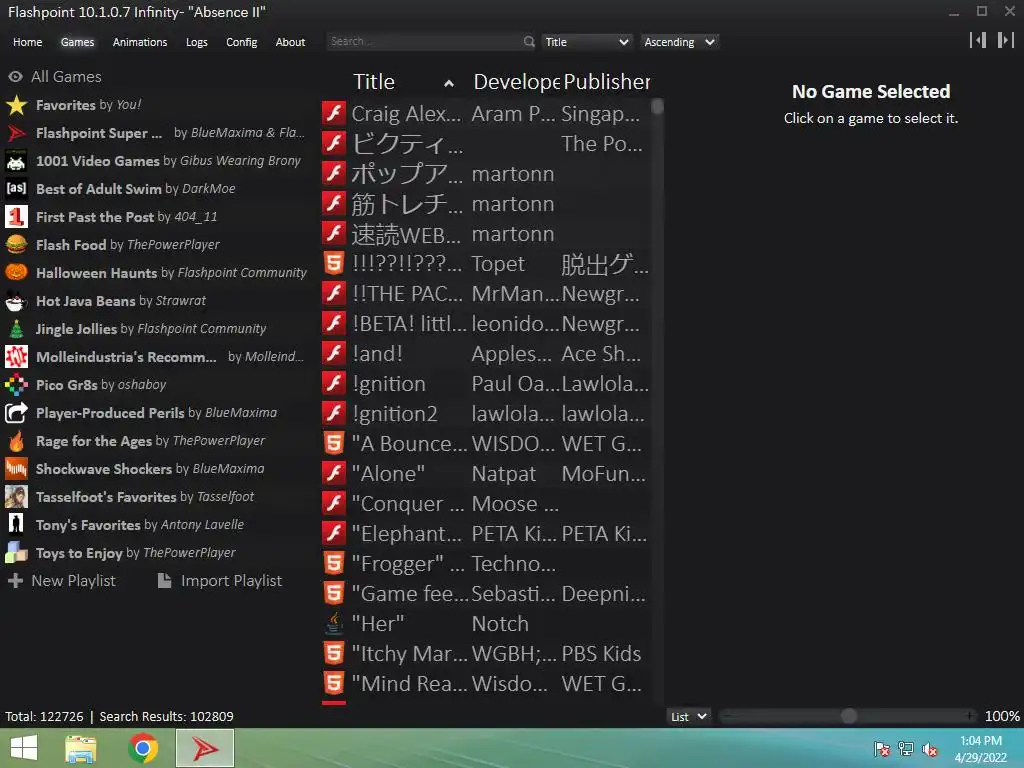
Task: Open the Logs tab
Action: pos(197,42)
